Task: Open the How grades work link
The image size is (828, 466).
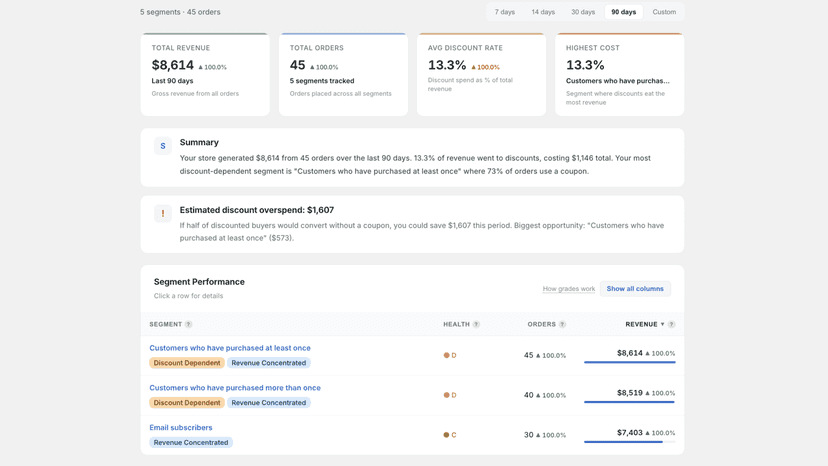Action: tap(569, 288)
